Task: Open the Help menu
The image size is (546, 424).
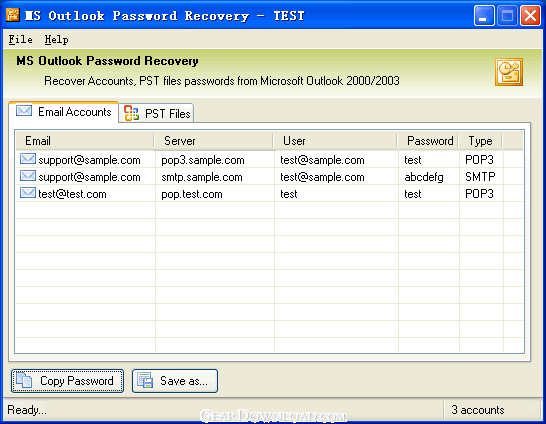Action: coord(56,39)
